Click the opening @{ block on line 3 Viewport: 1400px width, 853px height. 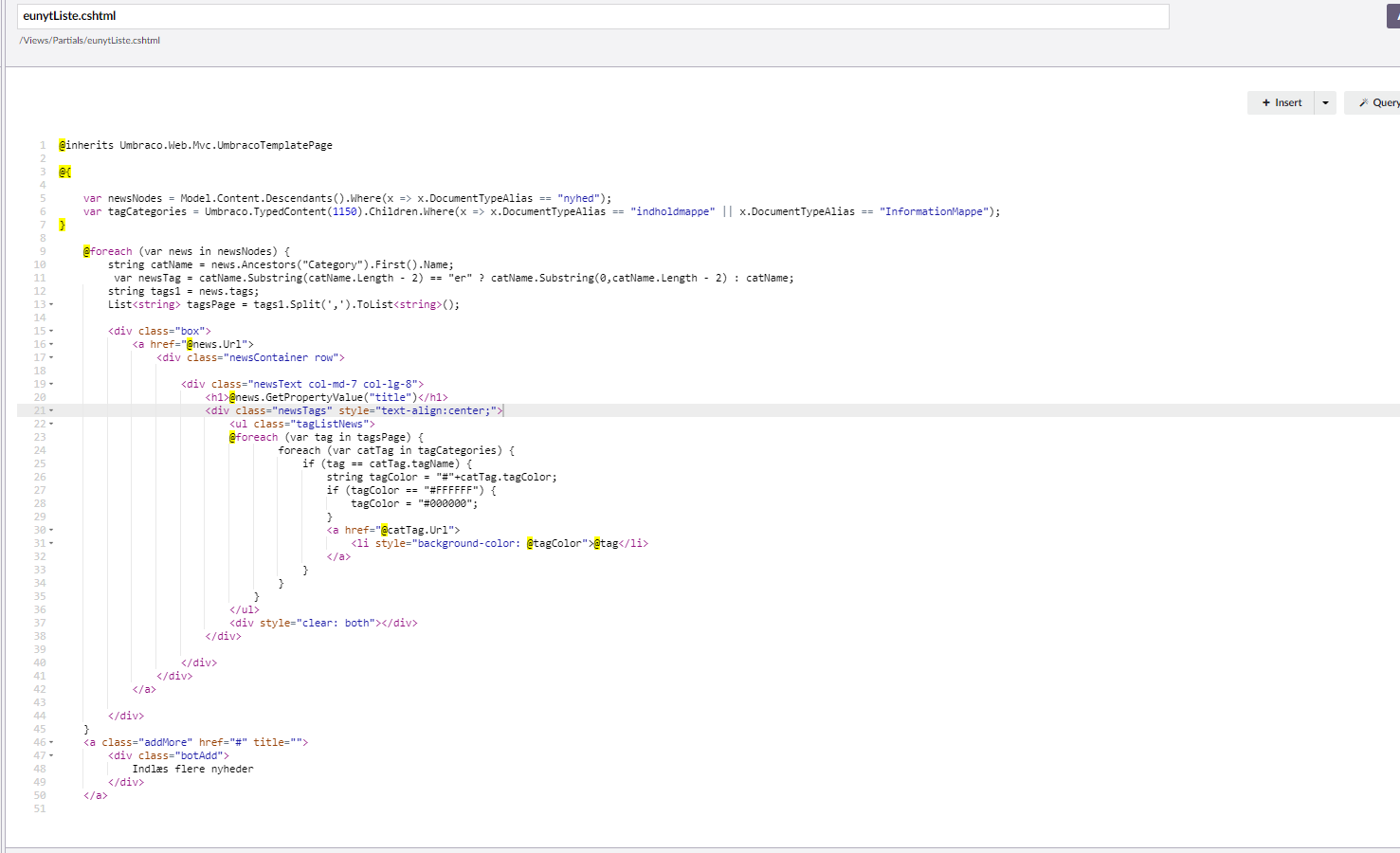click(x=64, y=172)
